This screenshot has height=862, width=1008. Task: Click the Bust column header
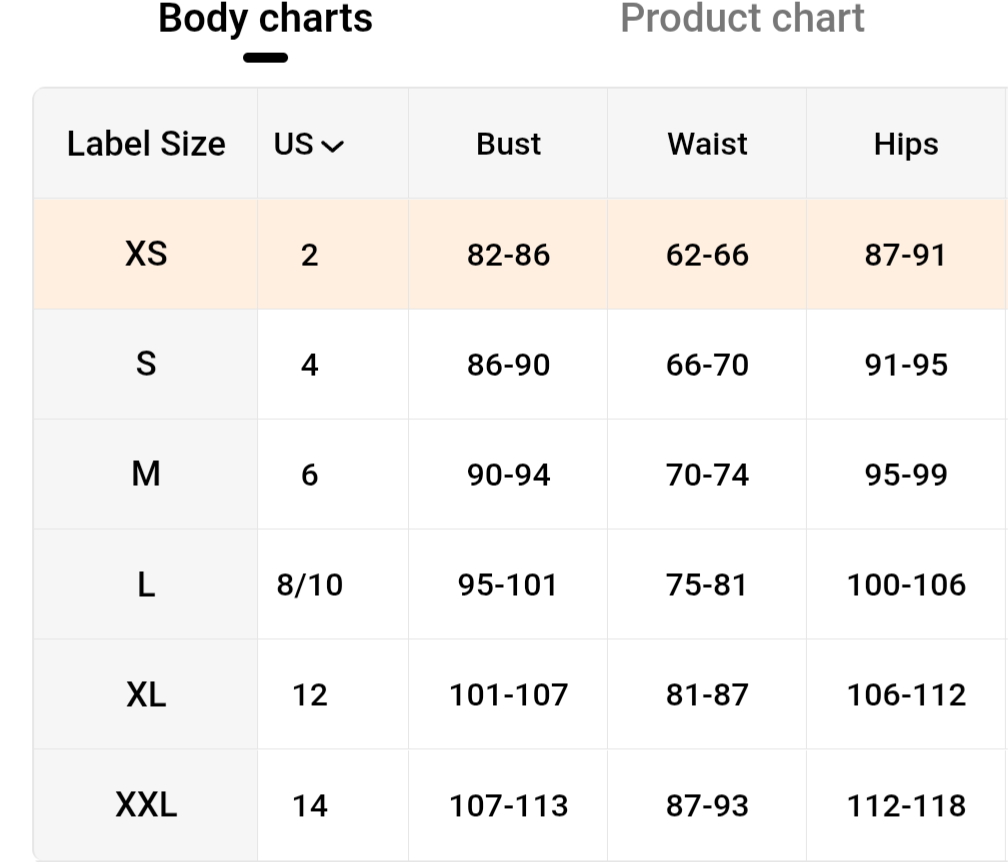(x=508, y=144)
